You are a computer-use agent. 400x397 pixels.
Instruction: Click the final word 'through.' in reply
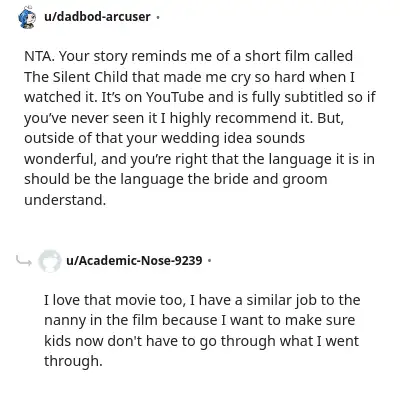click(x=73, y=361)
